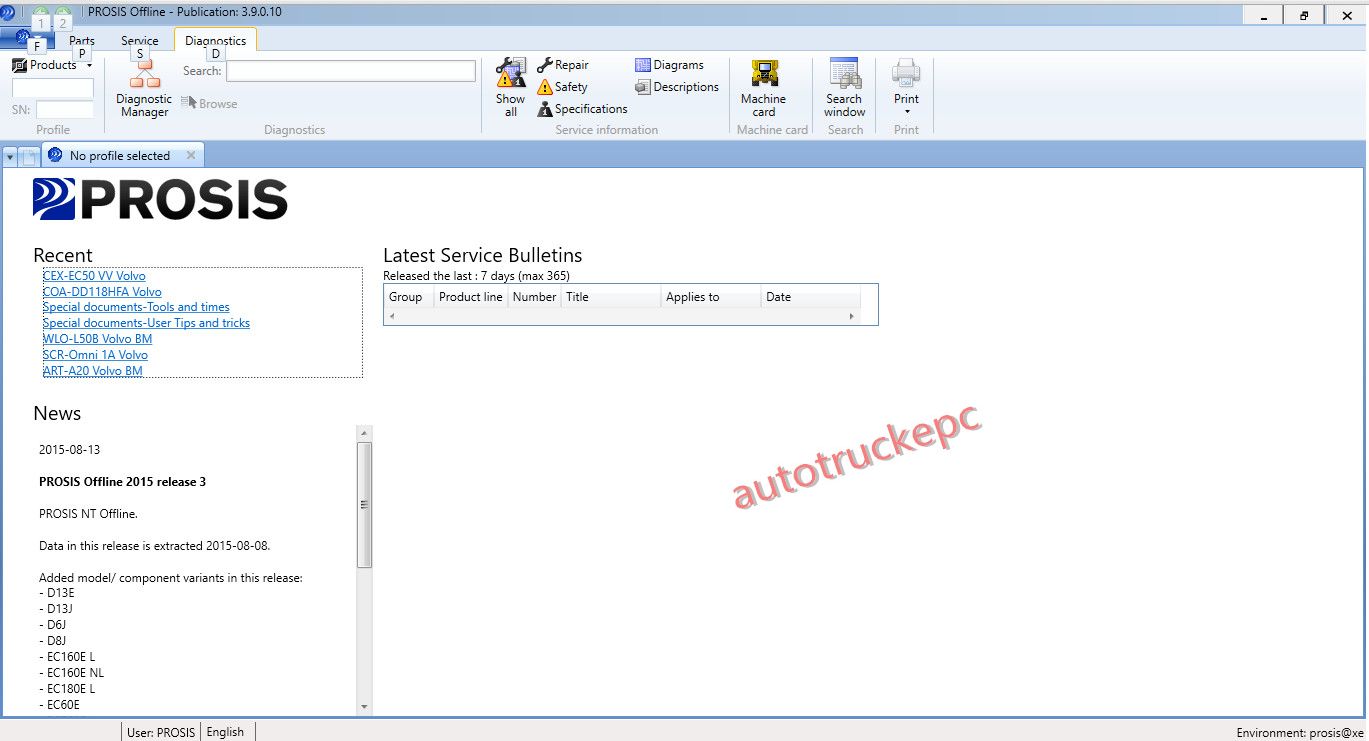Click Environment: prosis@xe status text
The width and height of the screenshot is (1369, 741).
(1300, 733)
